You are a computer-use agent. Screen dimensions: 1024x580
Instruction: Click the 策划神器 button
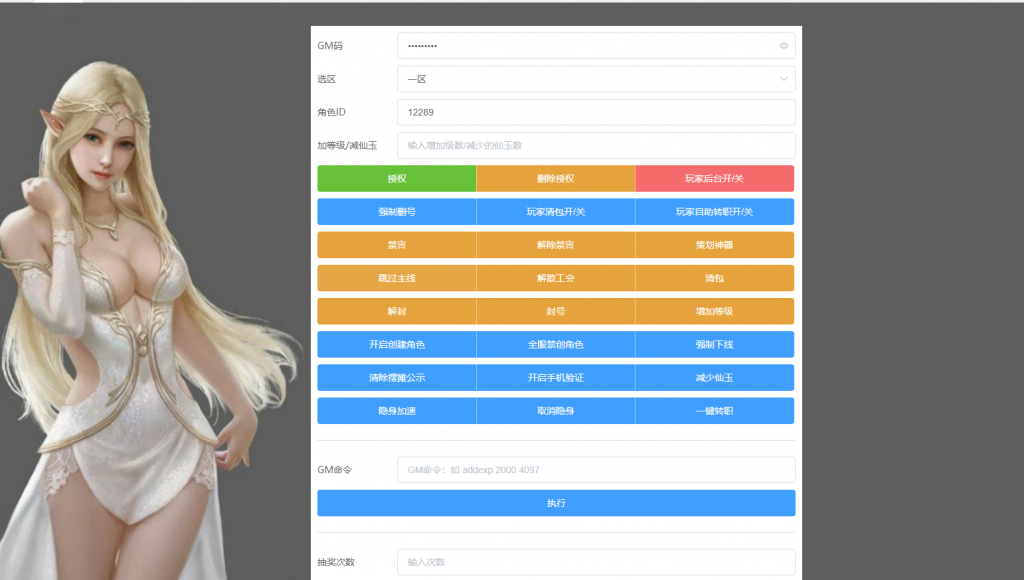point(714,244)
